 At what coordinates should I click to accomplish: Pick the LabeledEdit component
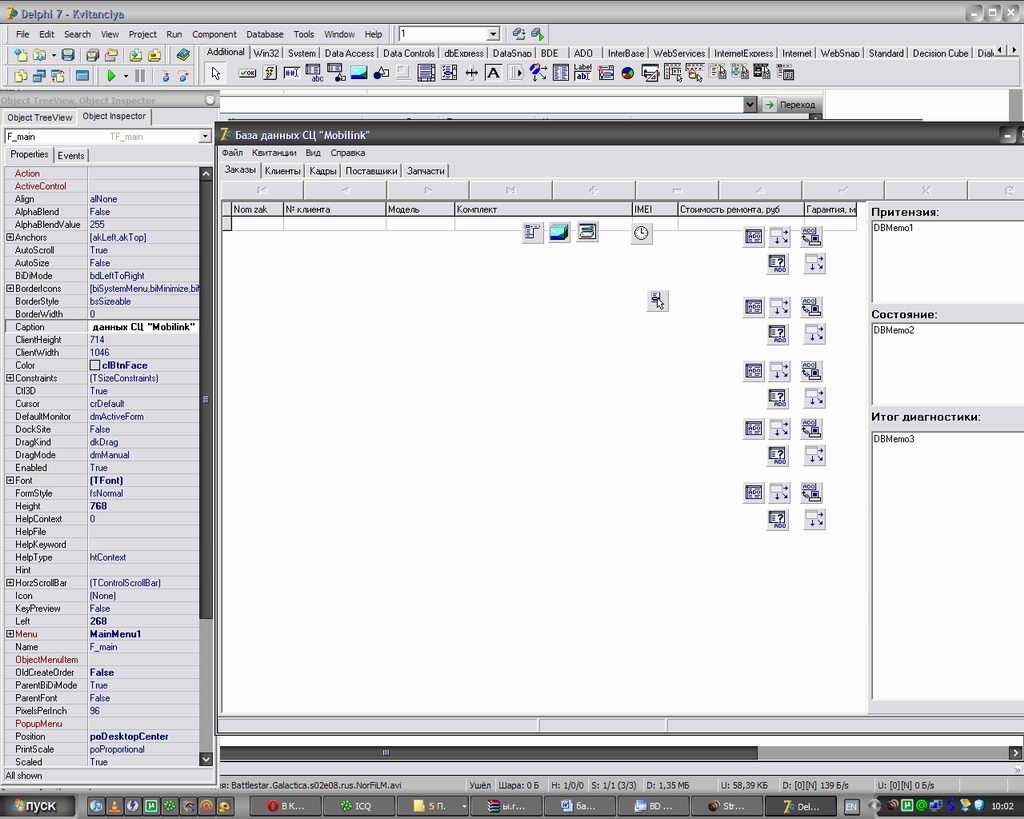click(583, 73)
